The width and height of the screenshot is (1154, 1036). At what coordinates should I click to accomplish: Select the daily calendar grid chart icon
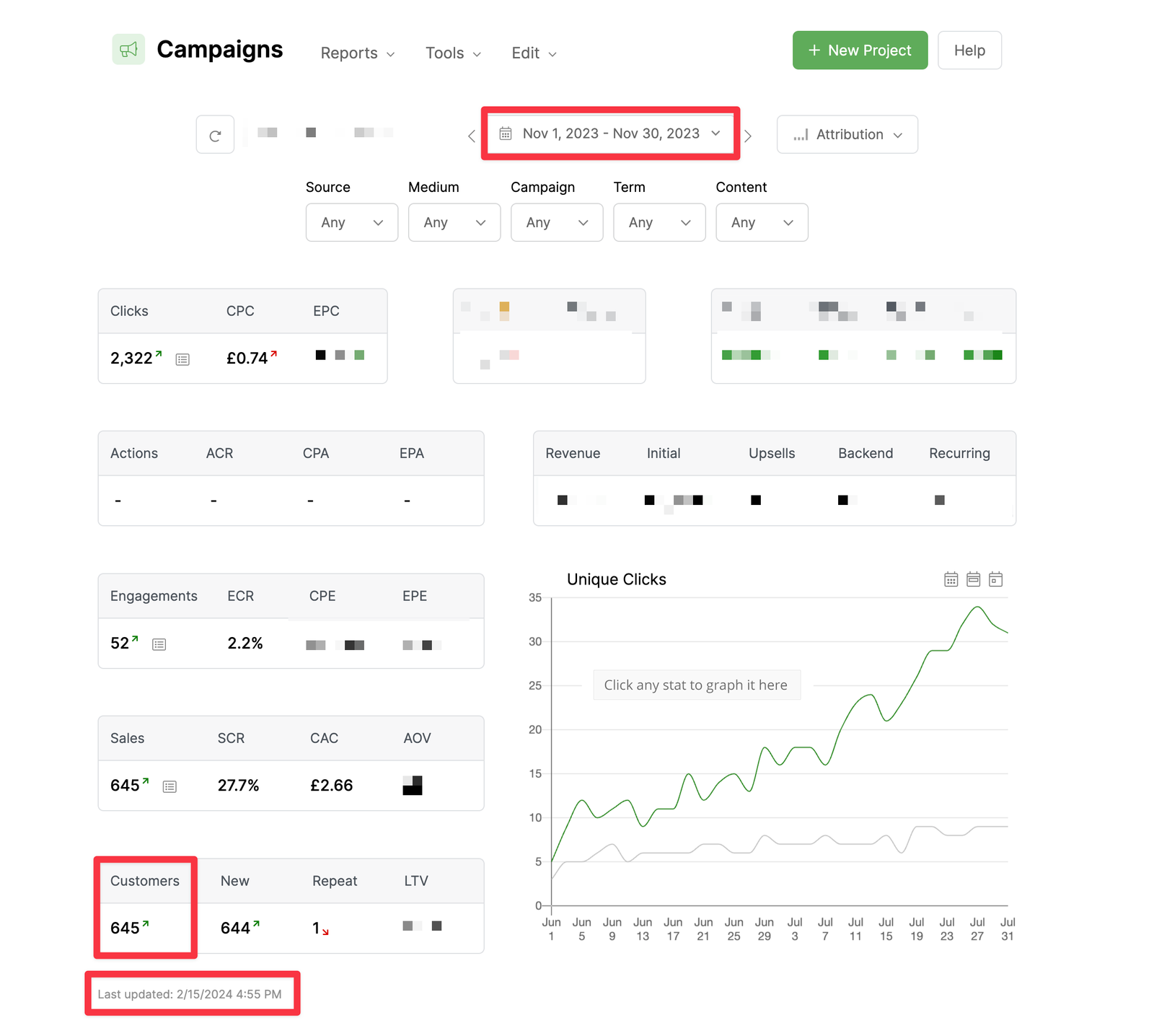click(951, 579)
